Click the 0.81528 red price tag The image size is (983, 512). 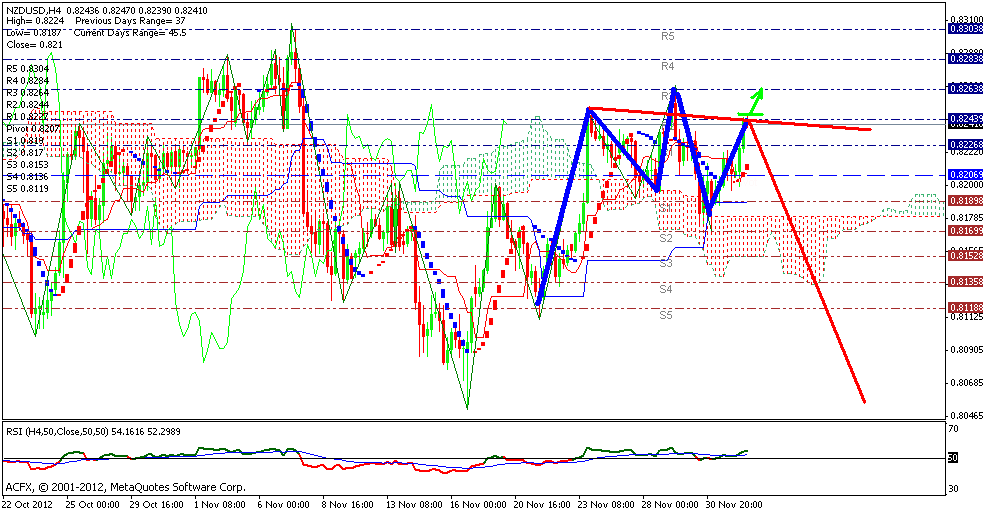964,256
